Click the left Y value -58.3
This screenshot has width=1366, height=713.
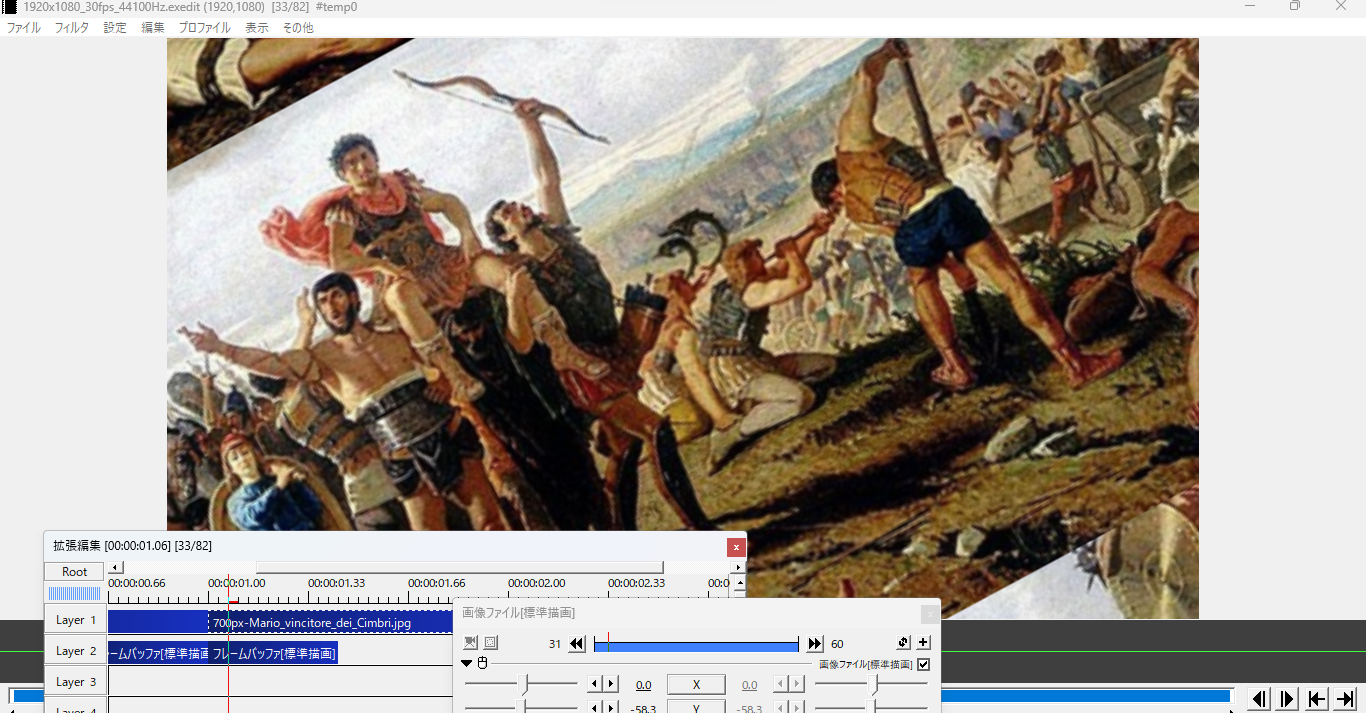[643, 708]
